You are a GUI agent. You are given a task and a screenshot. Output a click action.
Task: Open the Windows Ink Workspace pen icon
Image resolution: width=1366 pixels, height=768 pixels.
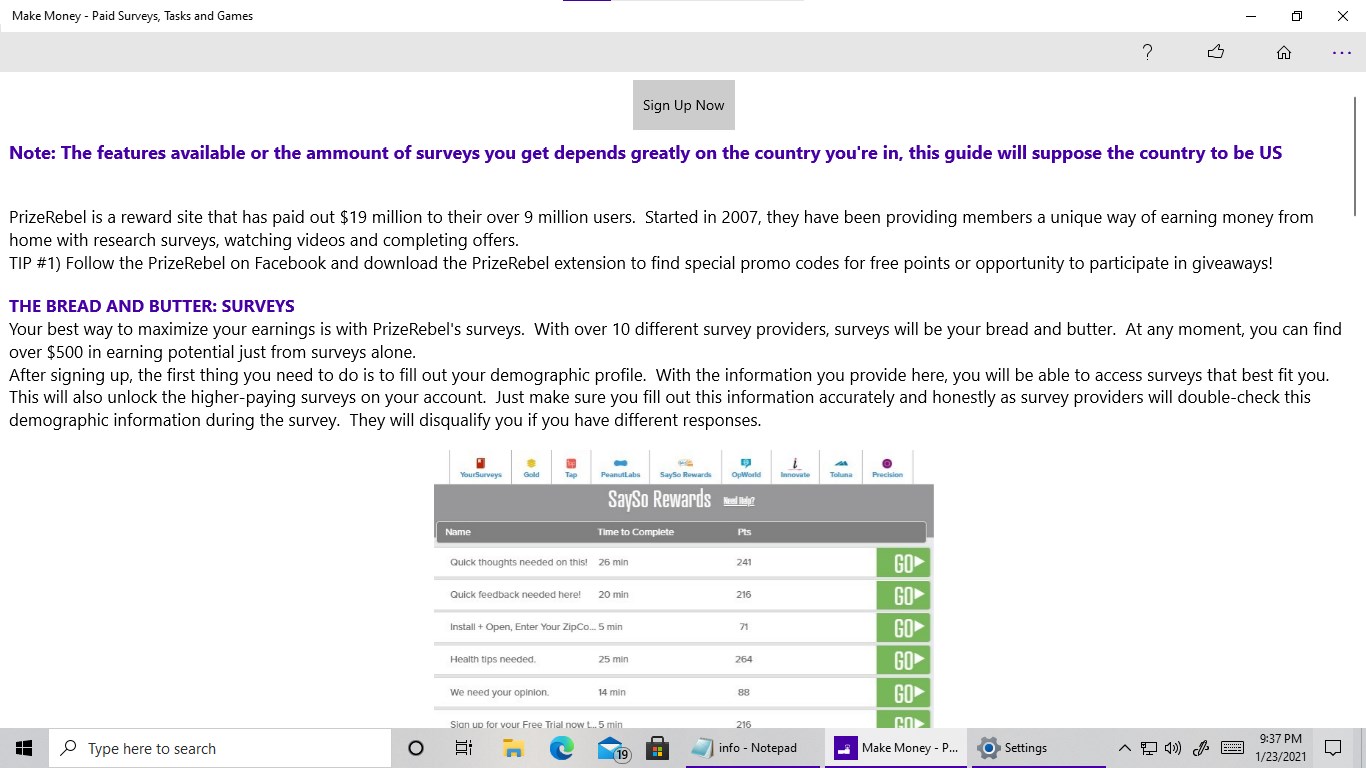(1202, 748)
